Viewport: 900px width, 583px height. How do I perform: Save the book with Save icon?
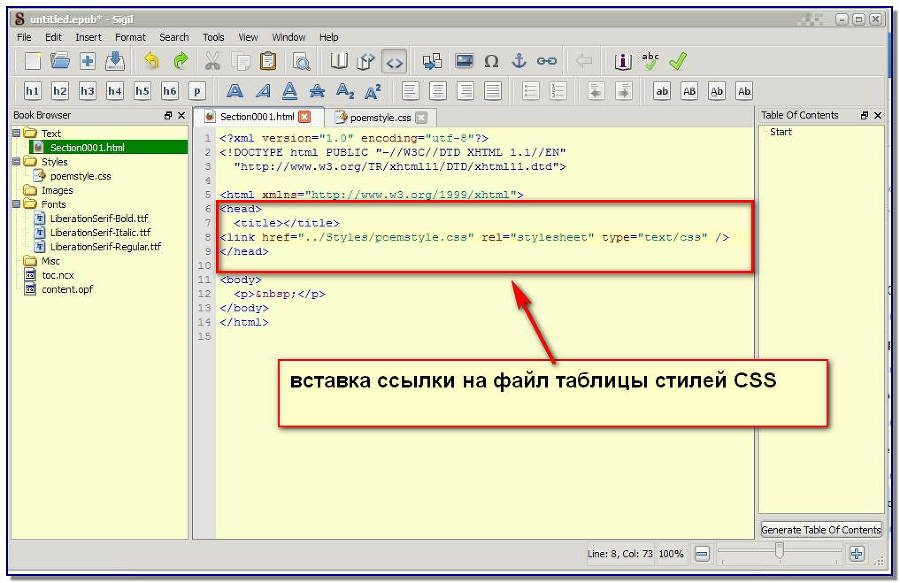point(115,61)
